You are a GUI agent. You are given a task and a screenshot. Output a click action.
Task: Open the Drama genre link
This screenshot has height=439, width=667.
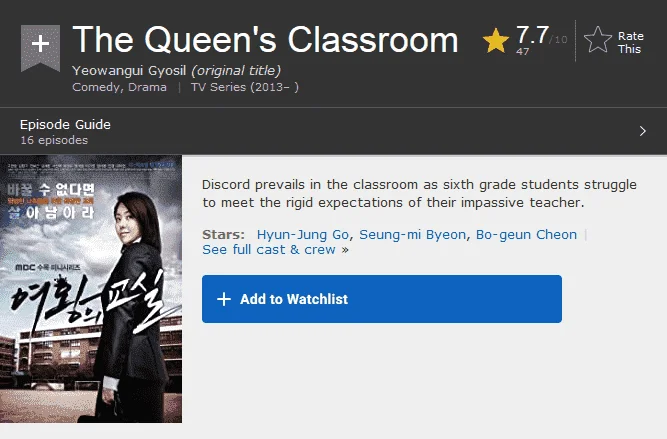pyautogui.click(x=147, y=87)
